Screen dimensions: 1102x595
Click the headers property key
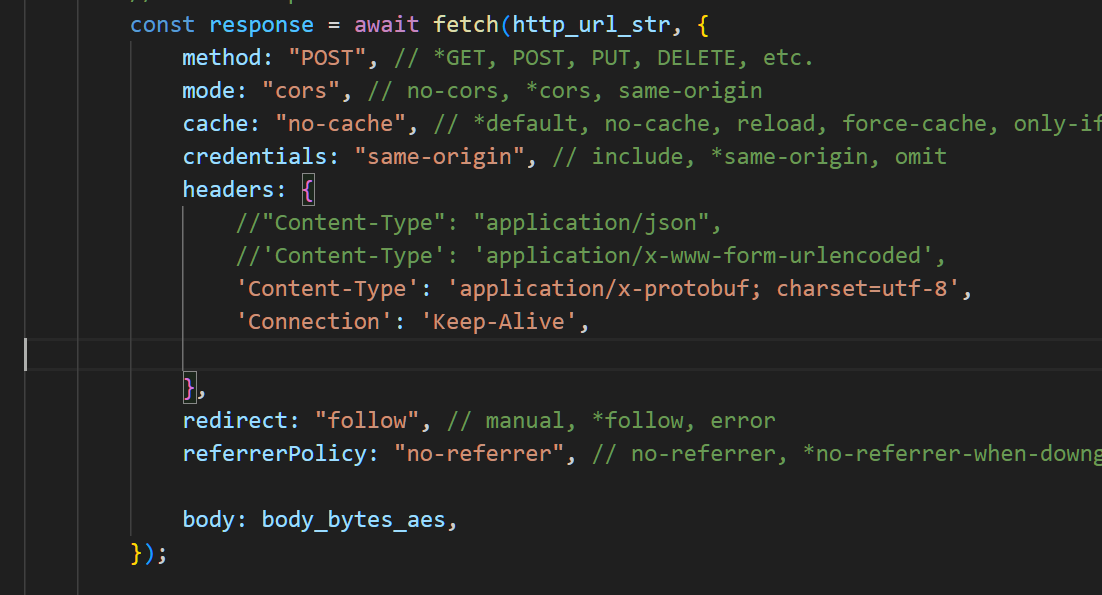[x=228, y=189]
